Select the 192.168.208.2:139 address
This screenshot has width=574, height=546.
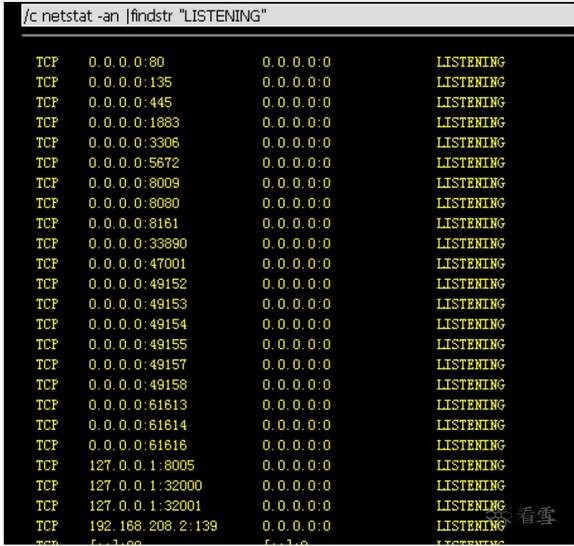(x=153, y=526)
